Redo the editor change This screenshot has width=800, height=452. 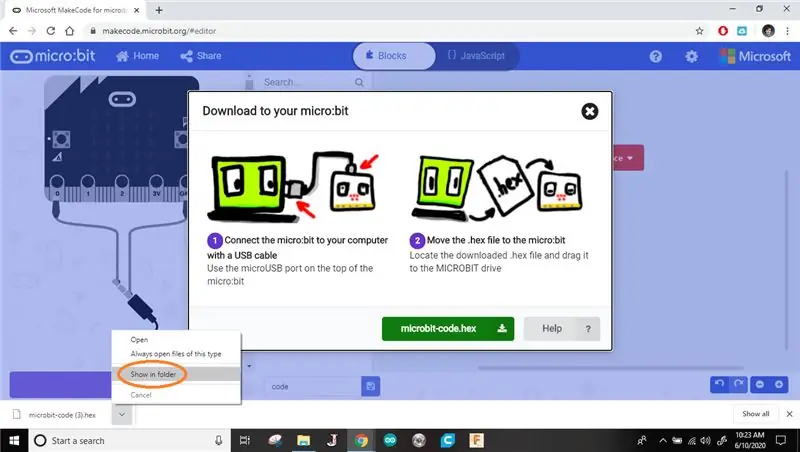738,384
